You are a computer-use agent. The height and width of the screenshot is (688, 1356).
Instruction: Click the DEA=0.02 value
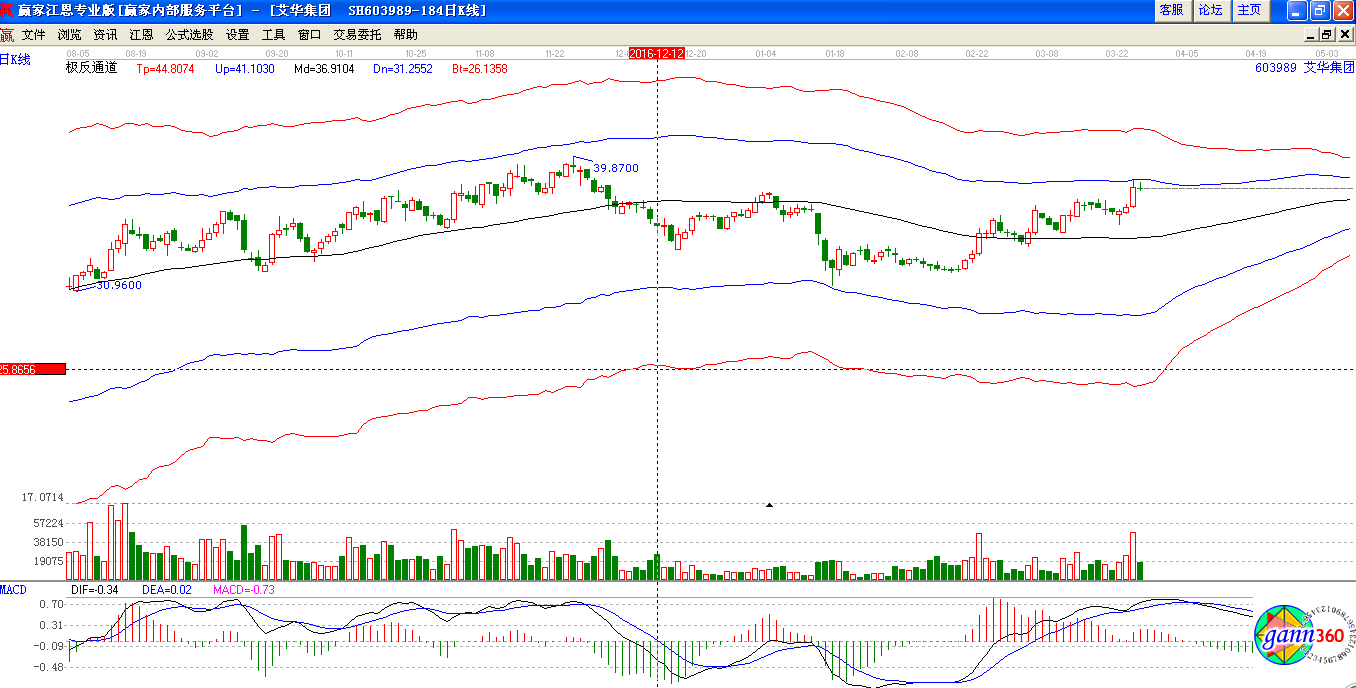[166, 590]
